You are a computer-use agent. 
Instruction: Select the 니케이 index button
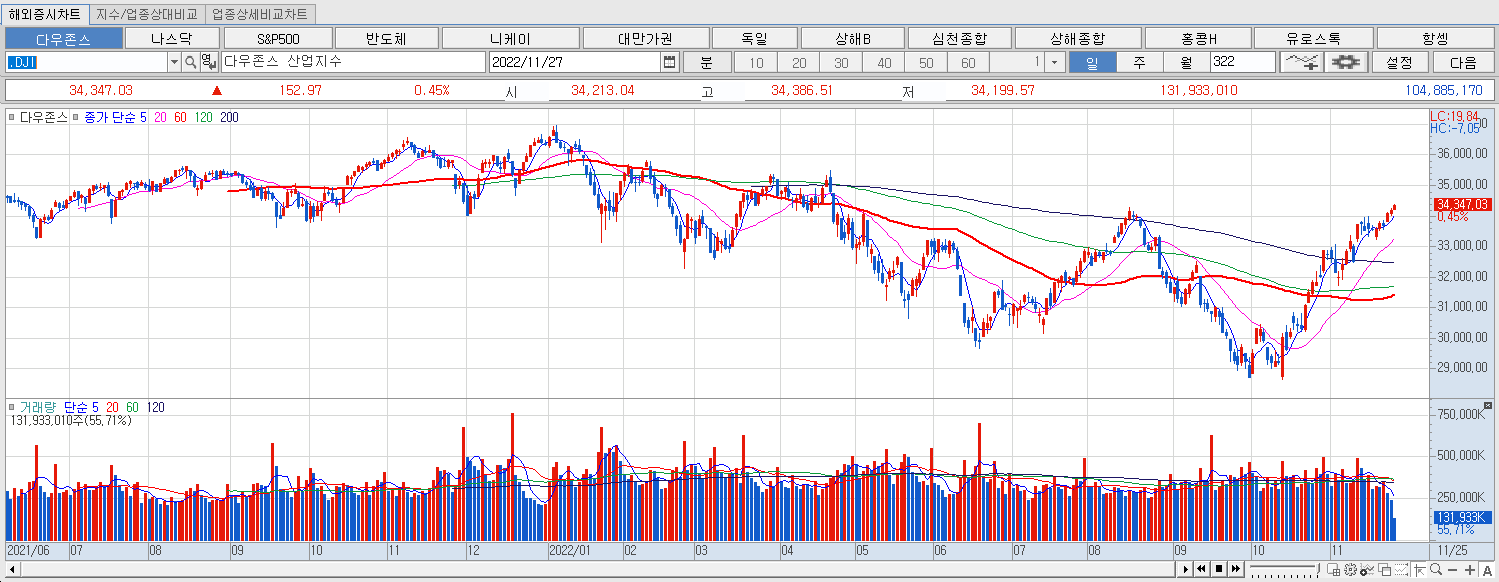pyautogui.click(x=510, y=39)
